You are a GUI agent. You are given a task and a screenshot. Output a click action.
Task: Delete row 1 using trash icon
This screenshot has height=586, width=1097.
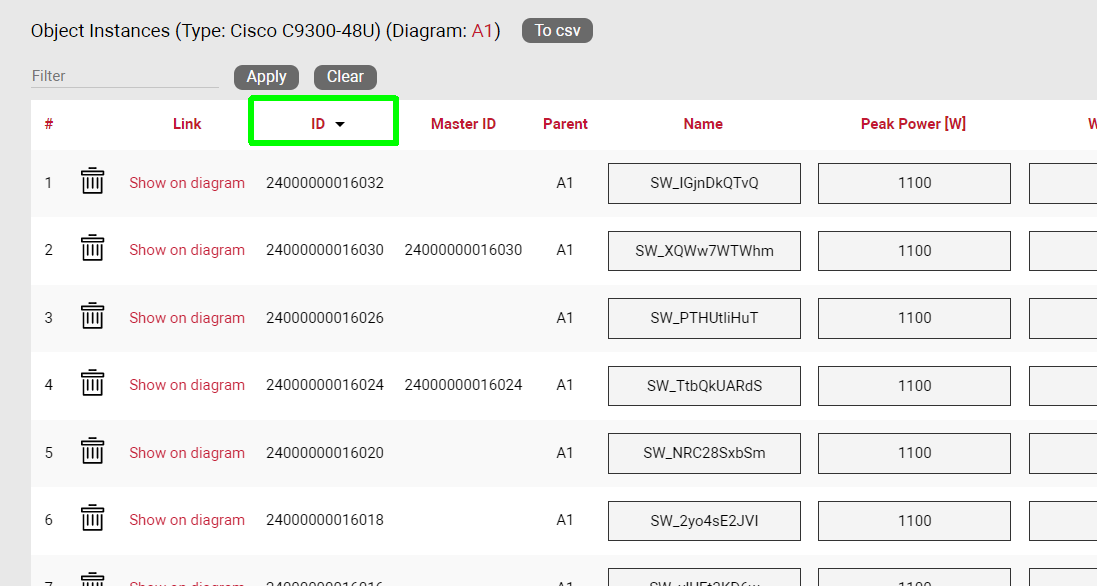tap(92, 182)
